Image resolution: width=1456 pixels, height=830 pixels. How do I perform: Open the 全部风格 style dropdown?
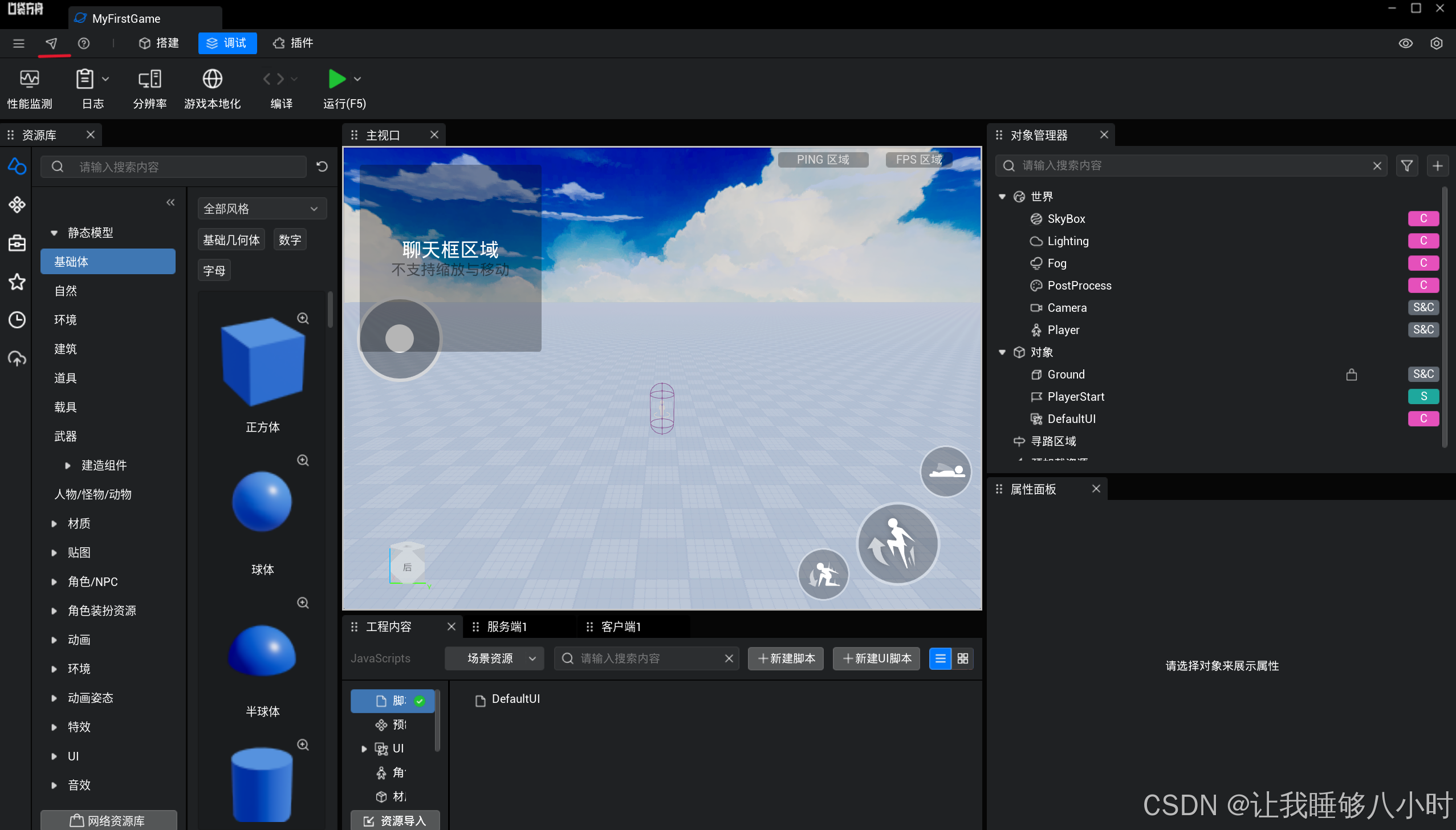click(x=262, y=209)
